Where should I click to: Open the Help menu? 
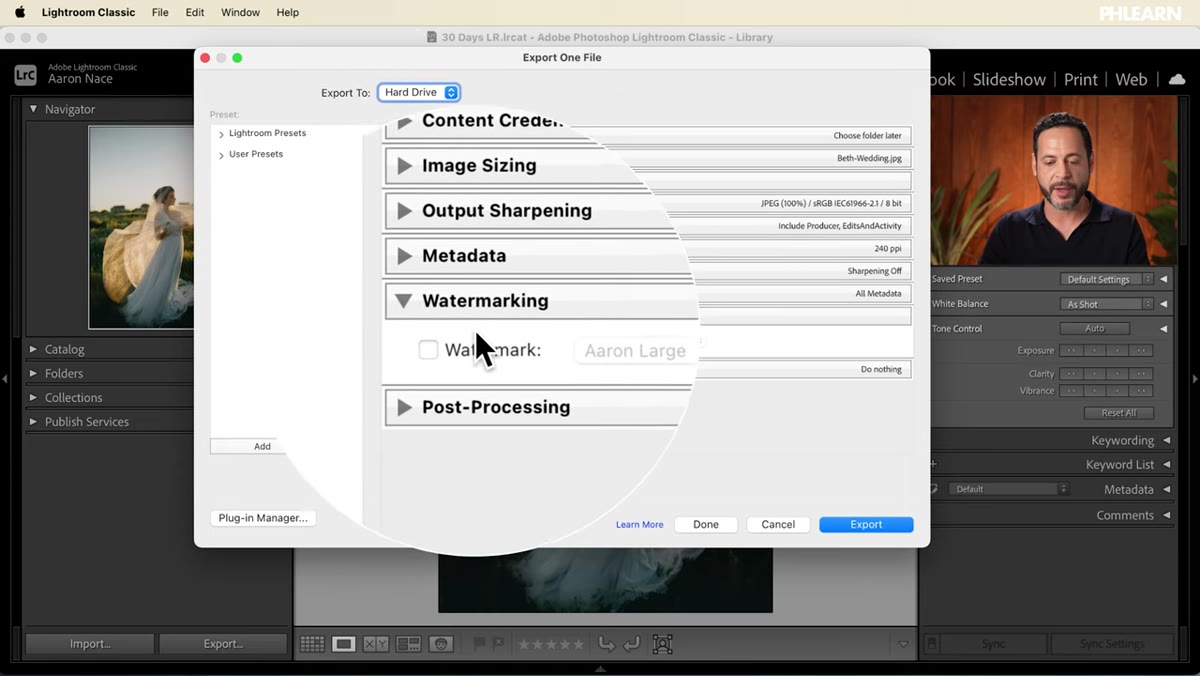click(288, 12)
